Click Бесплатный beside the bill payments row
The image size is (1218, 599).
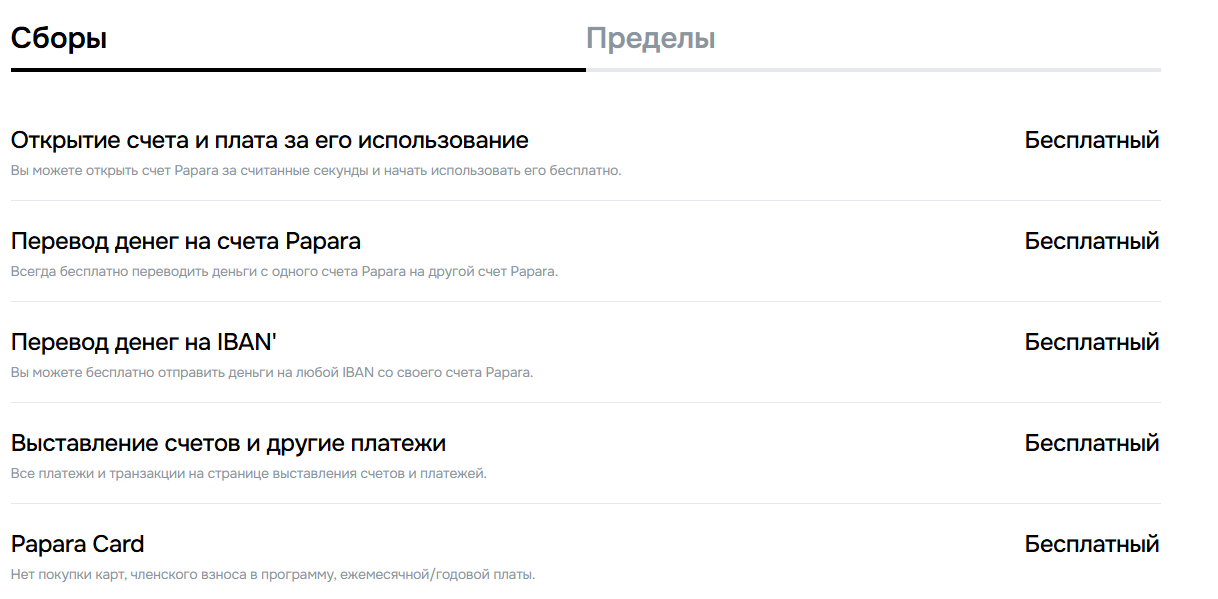click(1091, 443)
